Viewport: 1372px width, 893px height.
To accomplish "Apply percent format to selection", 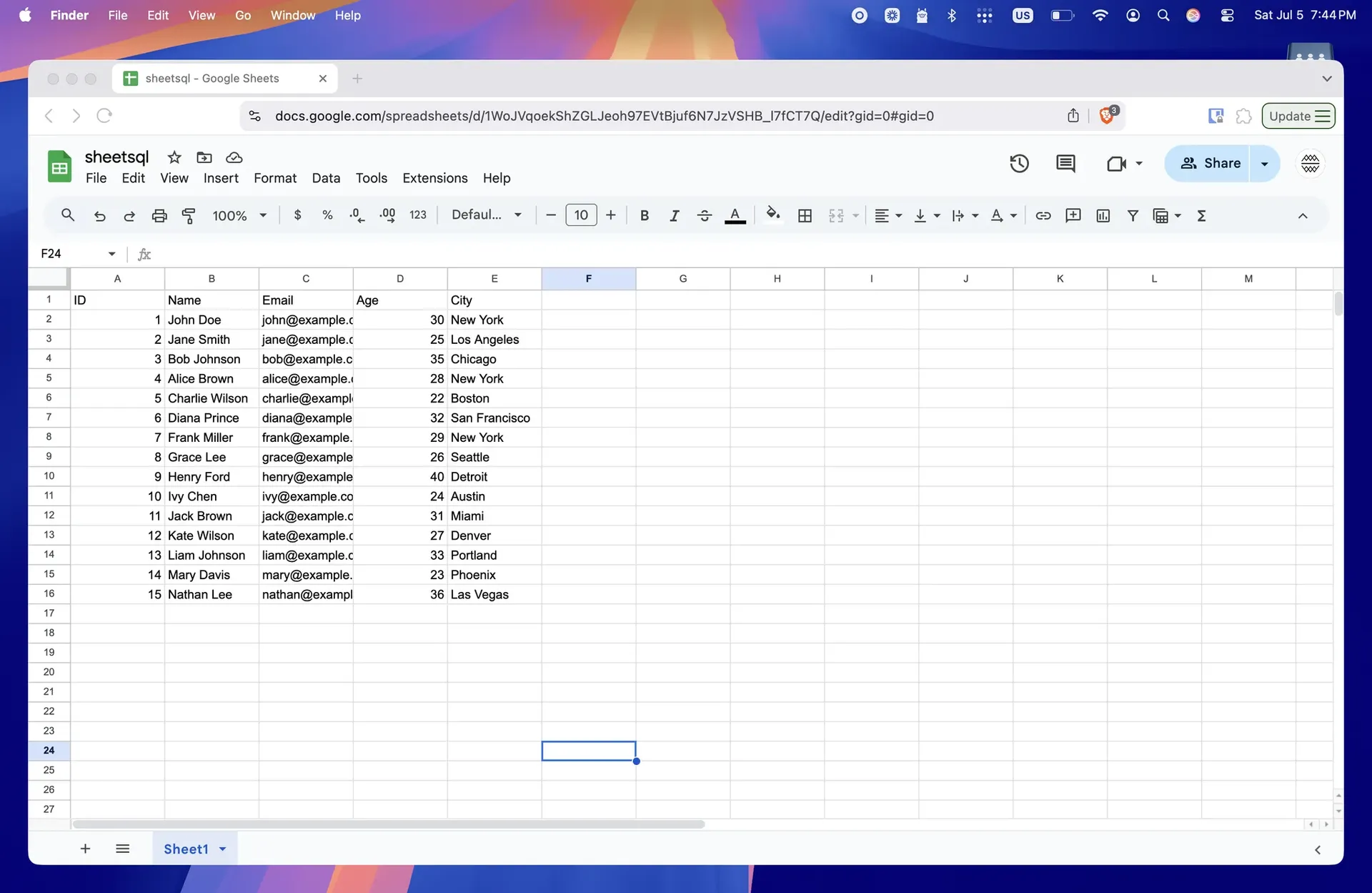I will pos(327,215).
